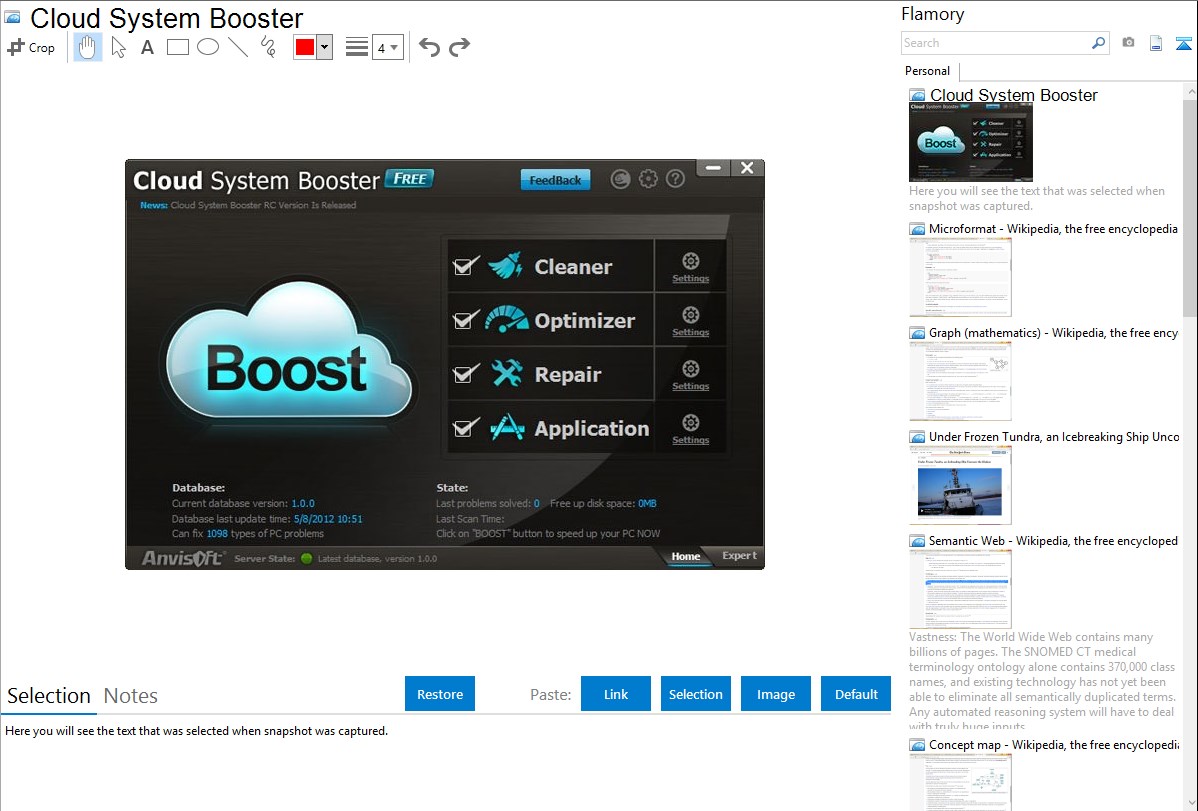Choose the freehand squiggle tool
The width and height of the screenshot is (1198, 811).
268,47
